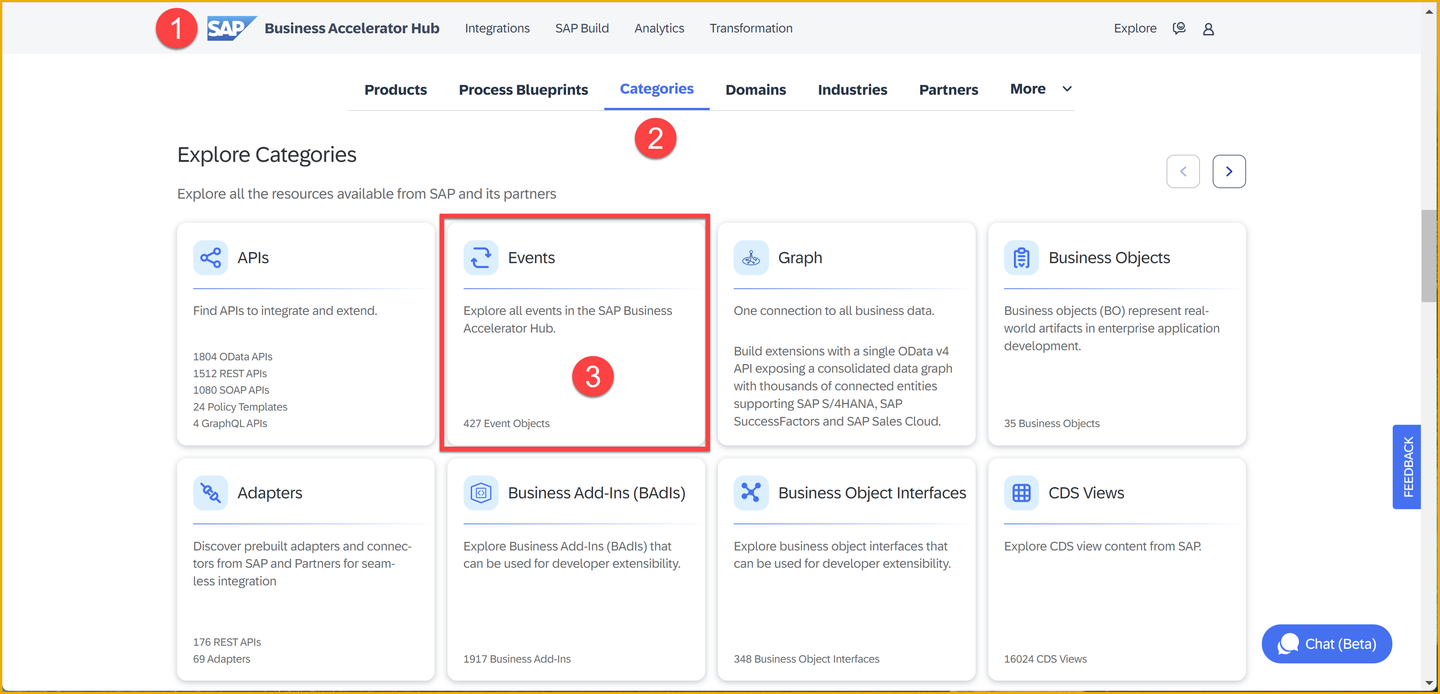Image resolution: width=1440 pixels, height=694 pixels.
Task: Click '1804 OData APIs' text
Action: tap(233, 357)
